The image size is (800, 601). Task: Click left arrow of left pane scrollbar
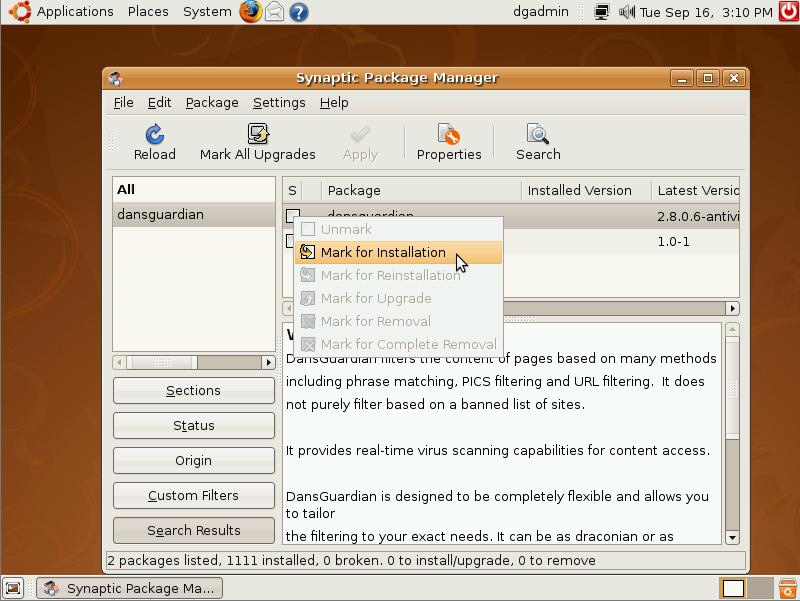(x=119, y=362)
